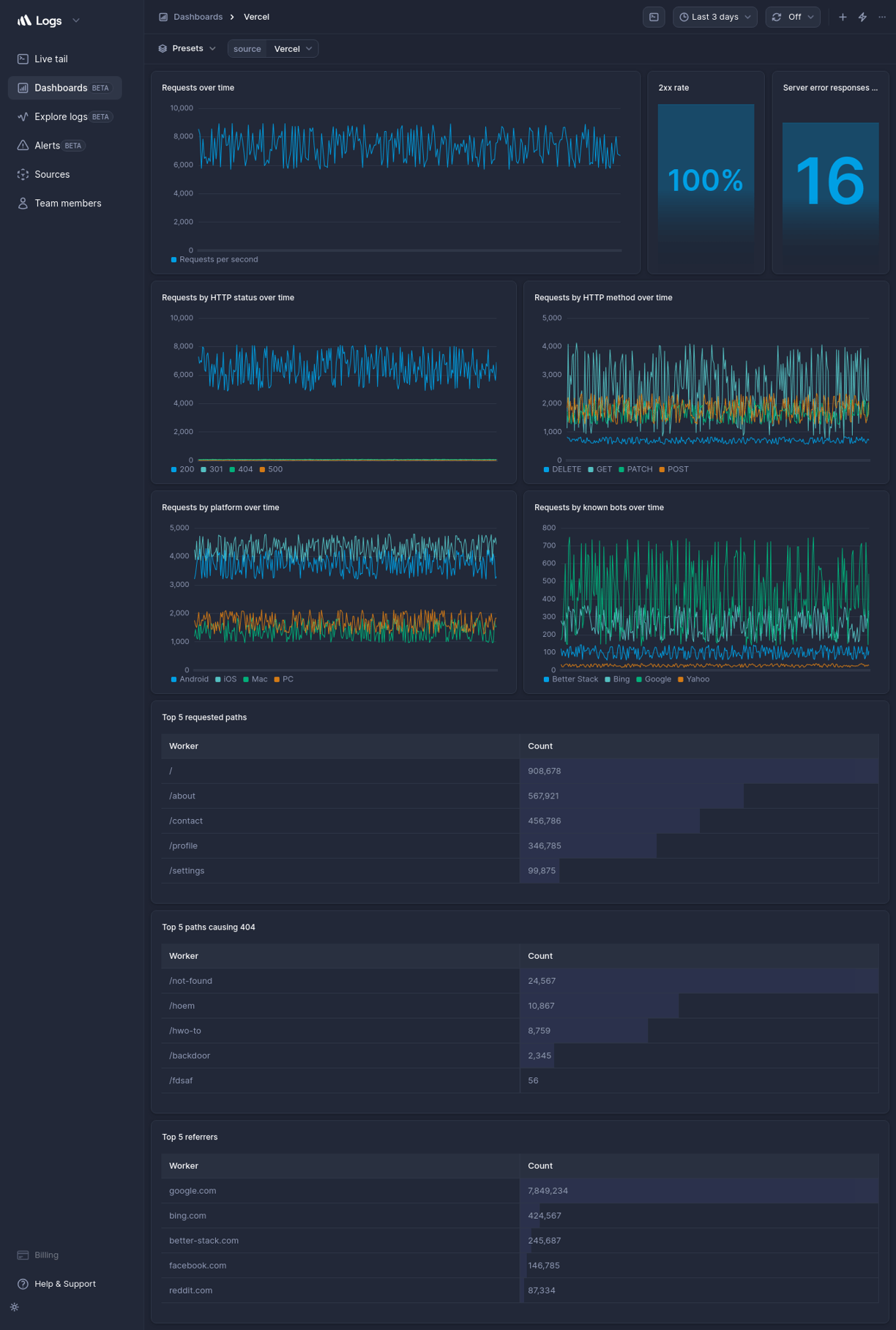Toggle the PATCH method legend item
The image size is (896, 1330).
[x=635, y=469]
